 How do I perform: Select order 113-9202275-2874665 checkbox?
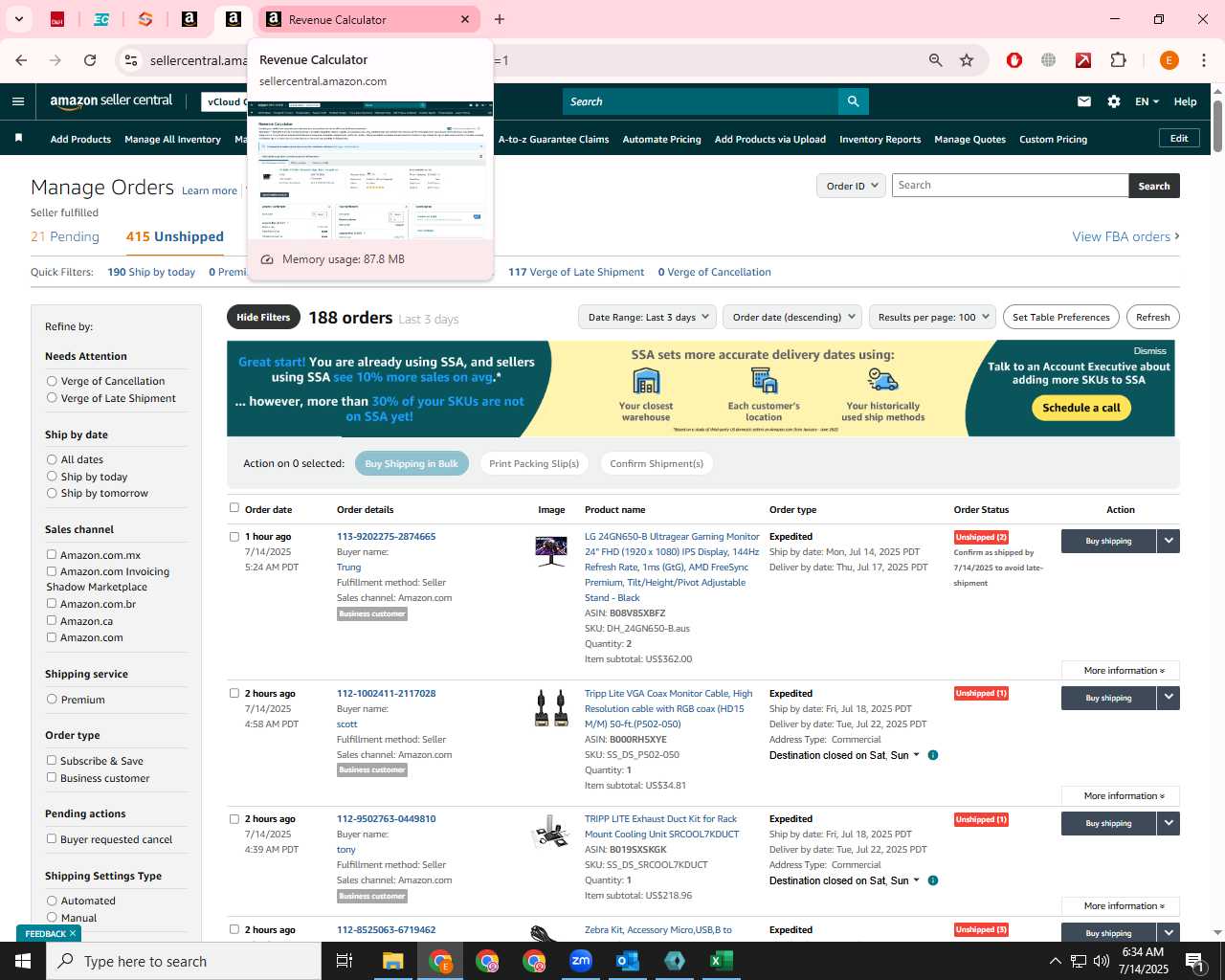coord(234,536)
